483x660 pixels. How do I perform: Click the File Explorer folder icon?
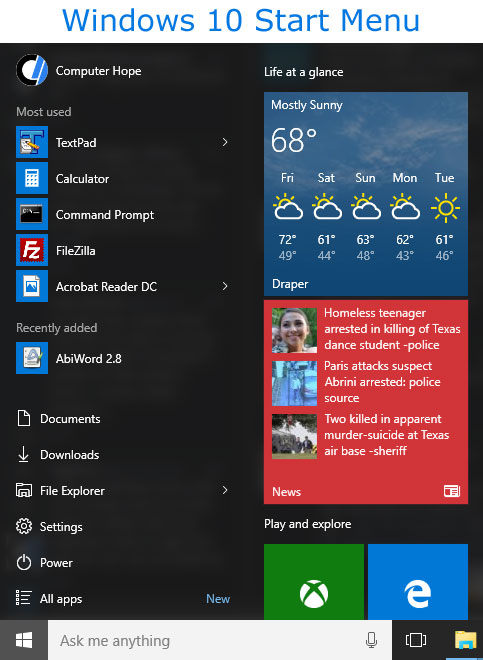pyautogui.click(x=24, y=490)
